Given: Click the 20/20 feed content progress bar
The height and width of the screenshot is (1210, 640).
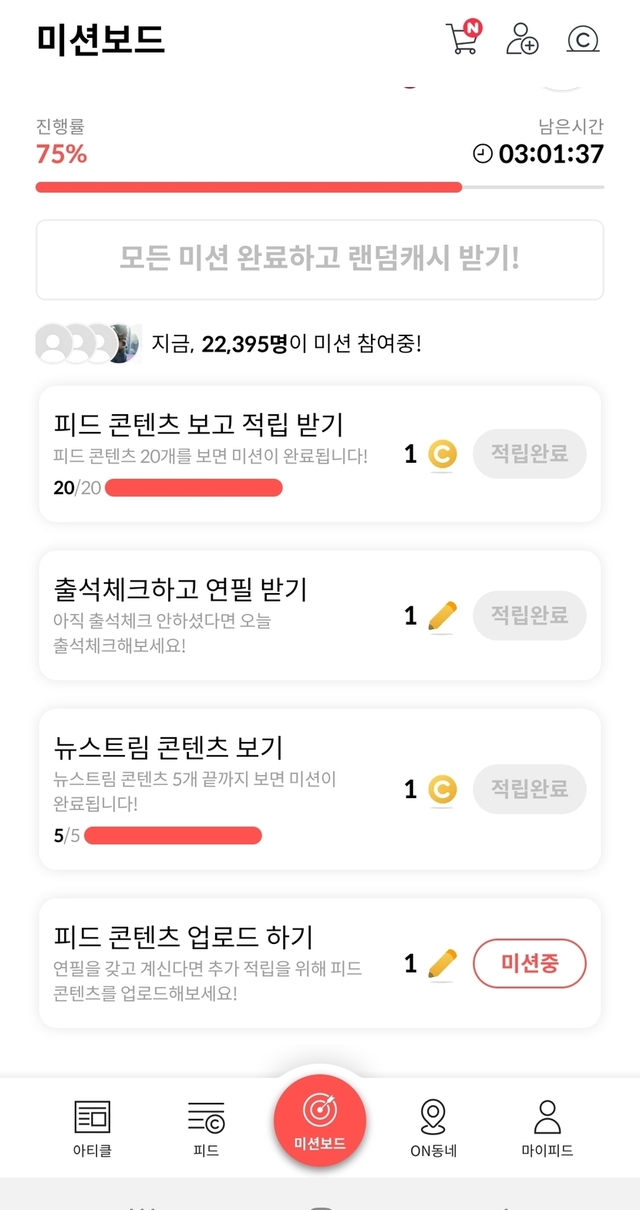Looking at the screenshot, I should tap(194, 488).
